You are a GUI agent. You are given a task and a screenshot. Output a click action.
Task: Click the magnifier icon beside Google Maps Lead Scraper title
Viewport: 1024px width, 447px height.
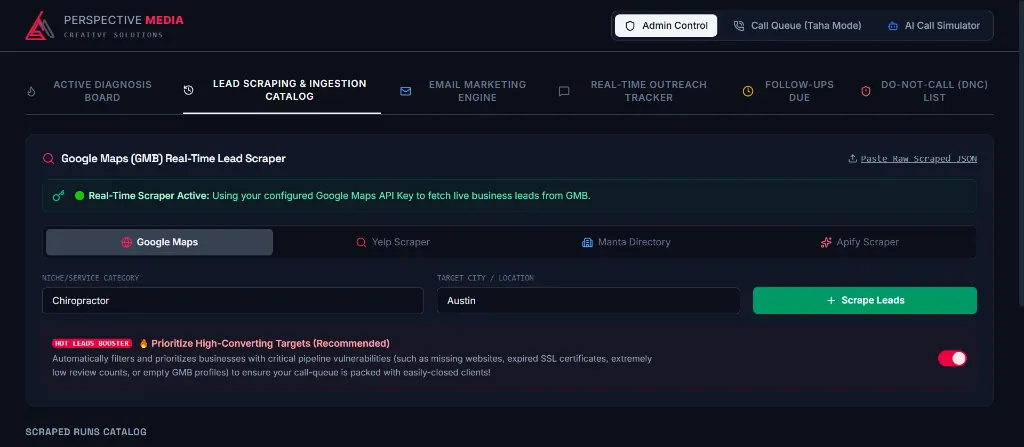48,158
